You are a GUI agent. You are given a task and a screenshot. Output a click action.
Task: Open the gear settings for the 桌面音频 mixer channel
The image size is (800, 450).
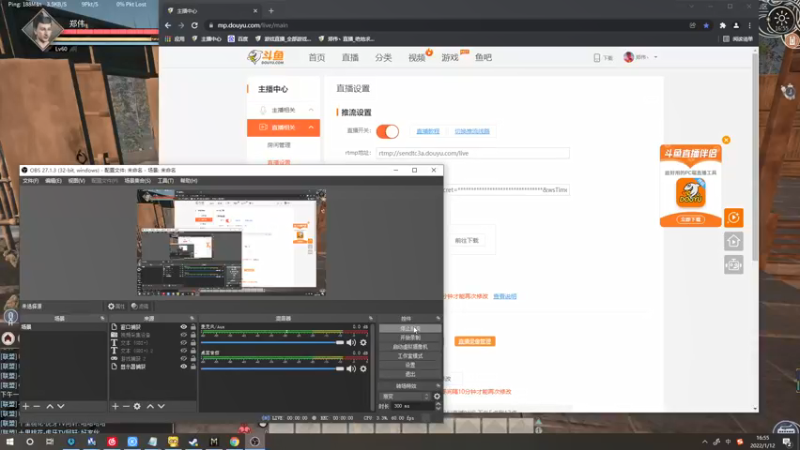(x=363, y=368)
